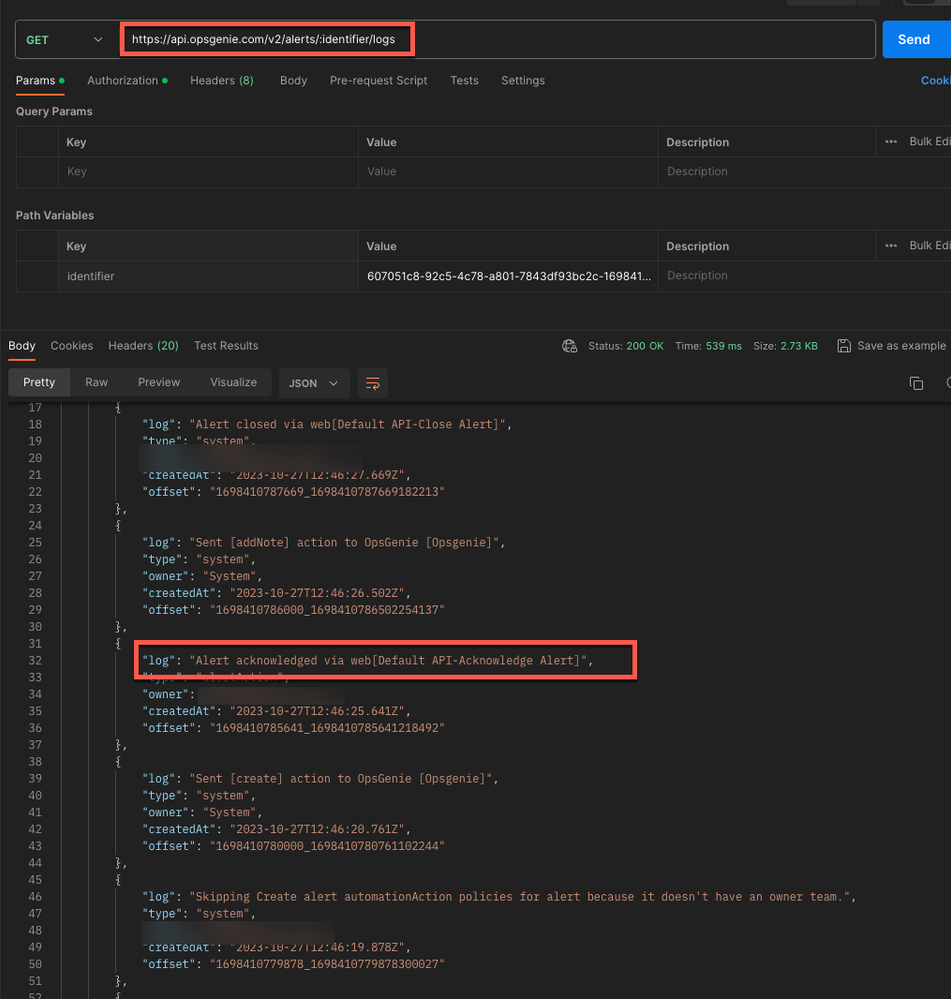
Task: Click Bulk Edit for Path Variables
Action: [929, 245]
